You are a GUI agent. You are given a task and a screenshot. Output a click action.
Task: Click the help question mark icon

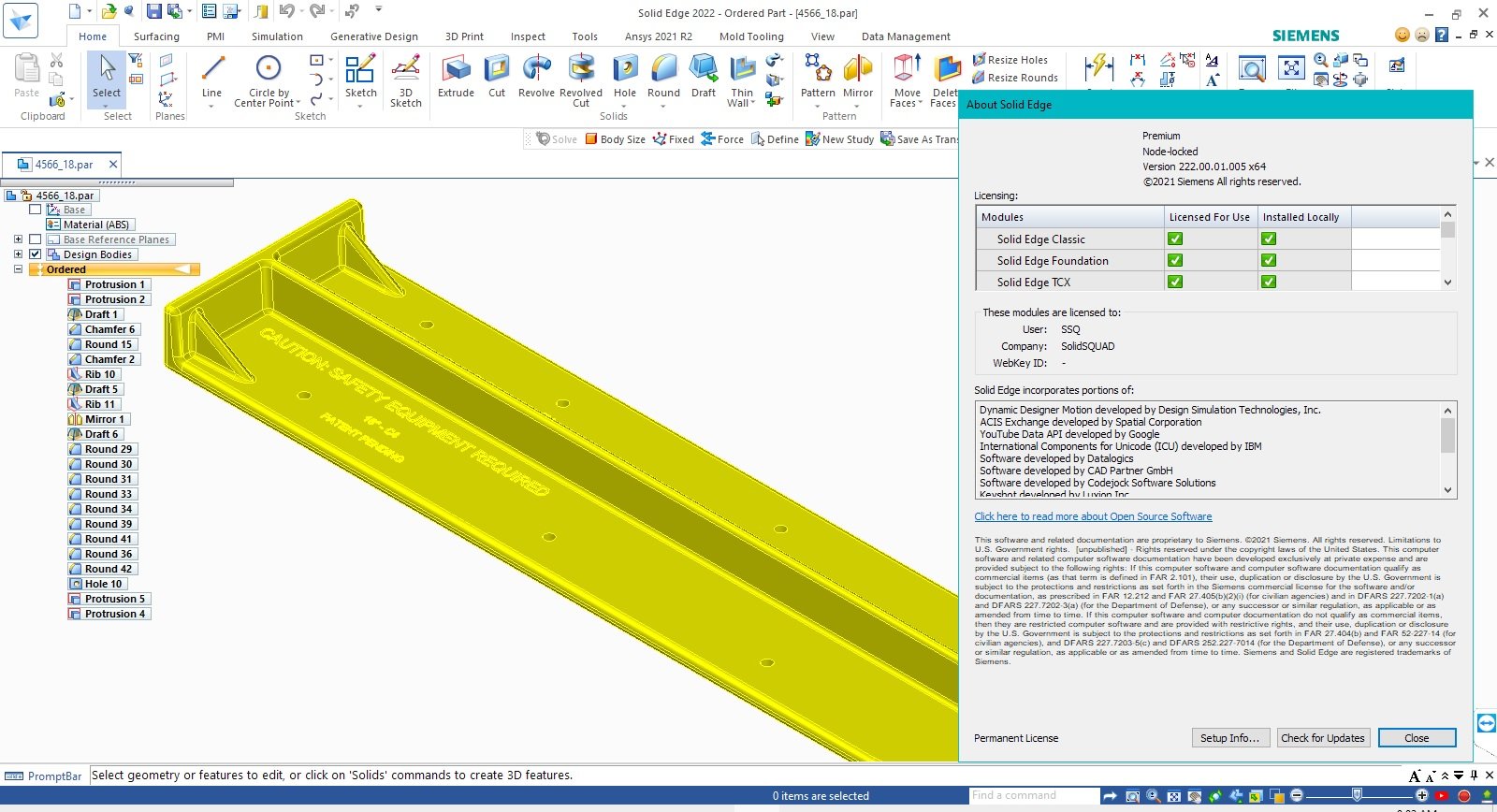(x=1442, y=35)
